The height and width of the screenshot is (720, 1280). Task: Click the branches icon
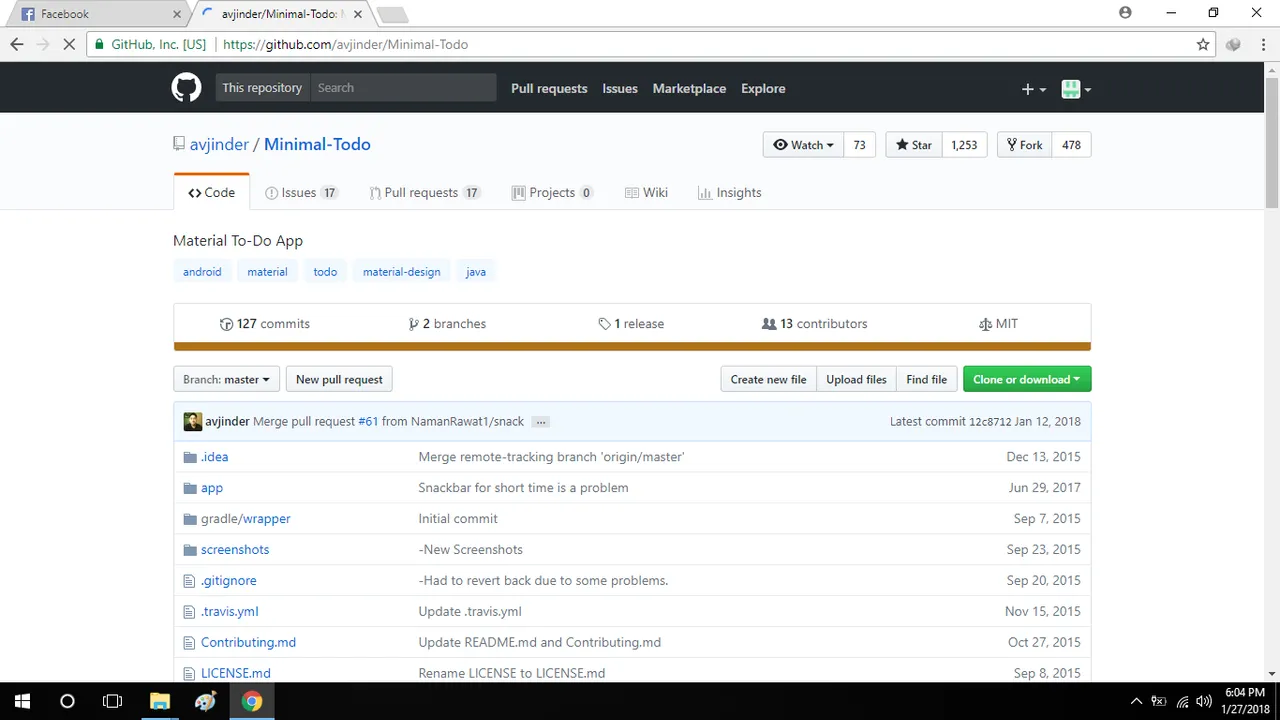click(414, 324)
